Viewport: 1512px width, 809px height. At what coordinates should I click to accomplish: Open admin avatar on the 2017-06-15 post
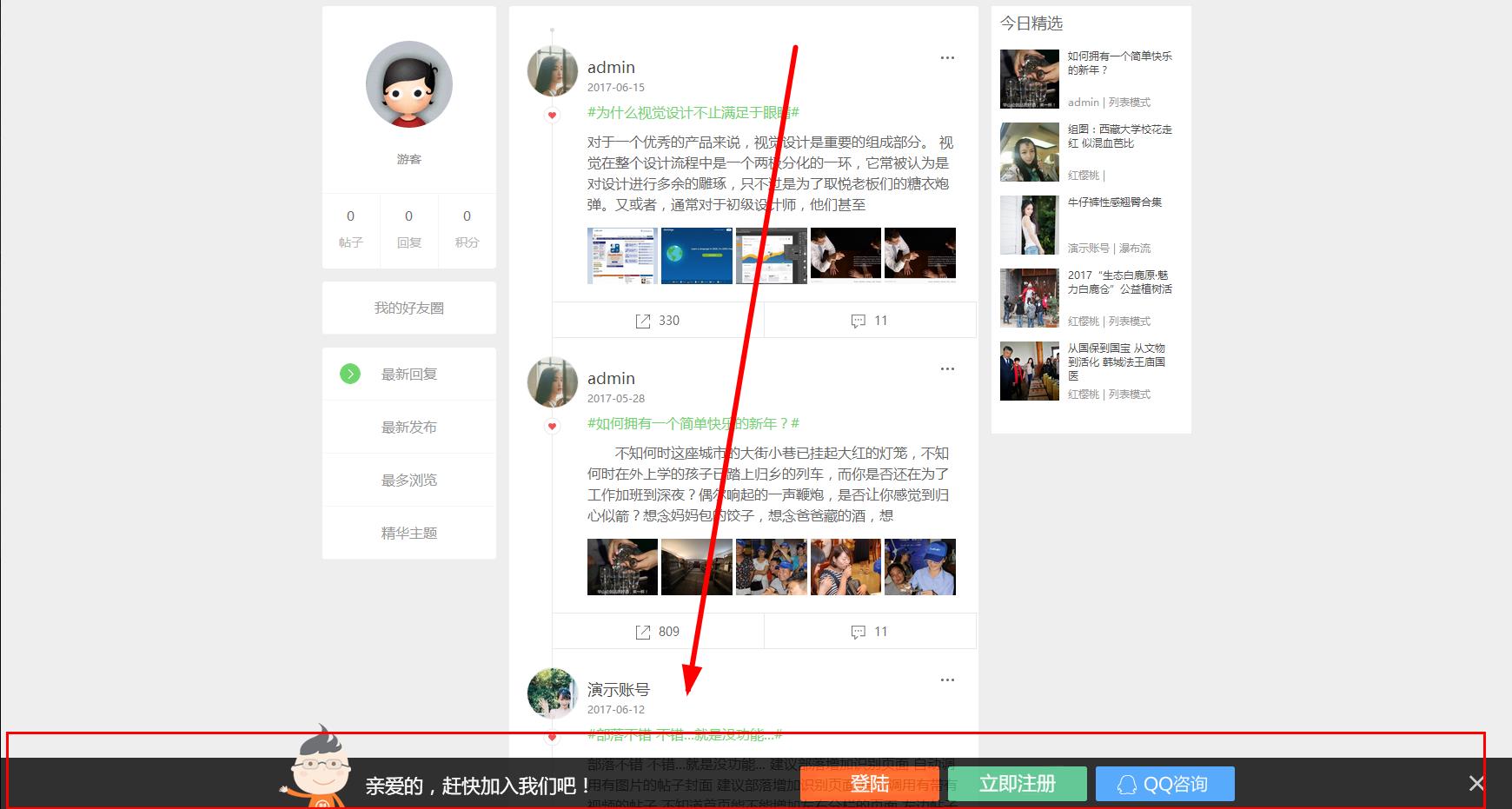[x=553, y=71]
